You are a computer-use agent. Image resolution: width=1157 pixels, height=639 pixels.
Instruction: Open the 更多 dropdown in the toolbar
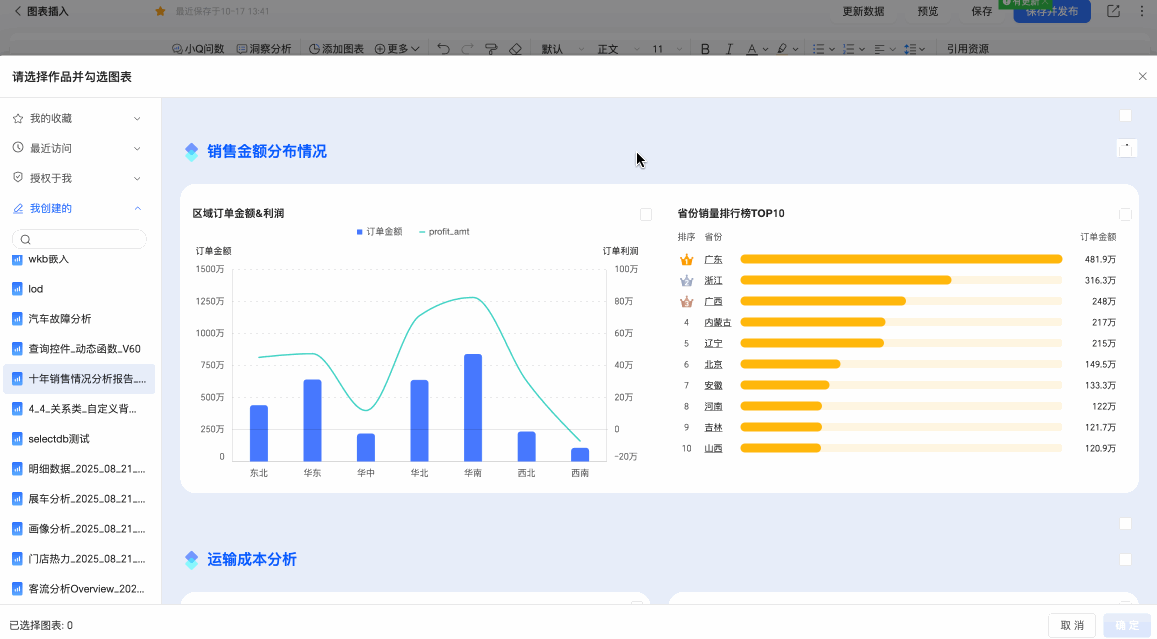[x=397, y=49]
